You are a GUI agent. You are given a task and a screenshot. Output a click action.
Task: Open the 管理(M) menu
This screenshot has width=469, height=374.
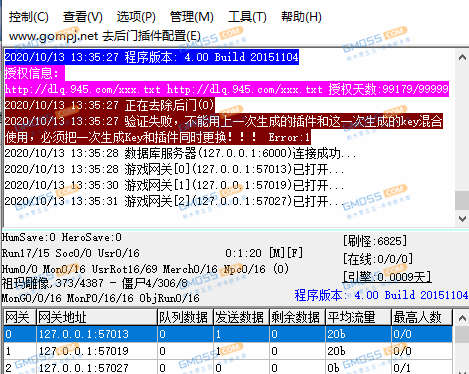click(192, 17)
